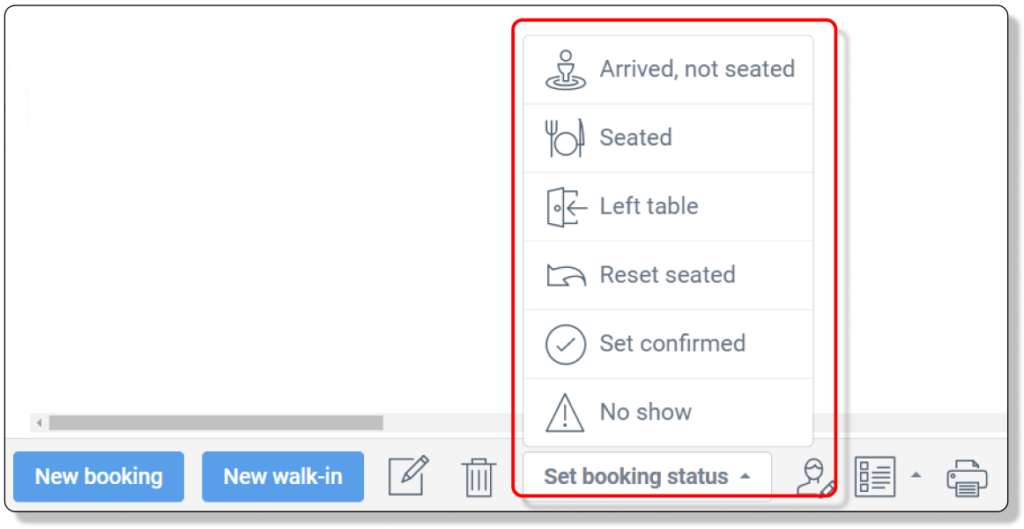Screen dimensions: 1024x529
Task: Click the edit booking pencil icon
Action: point(409,475)
